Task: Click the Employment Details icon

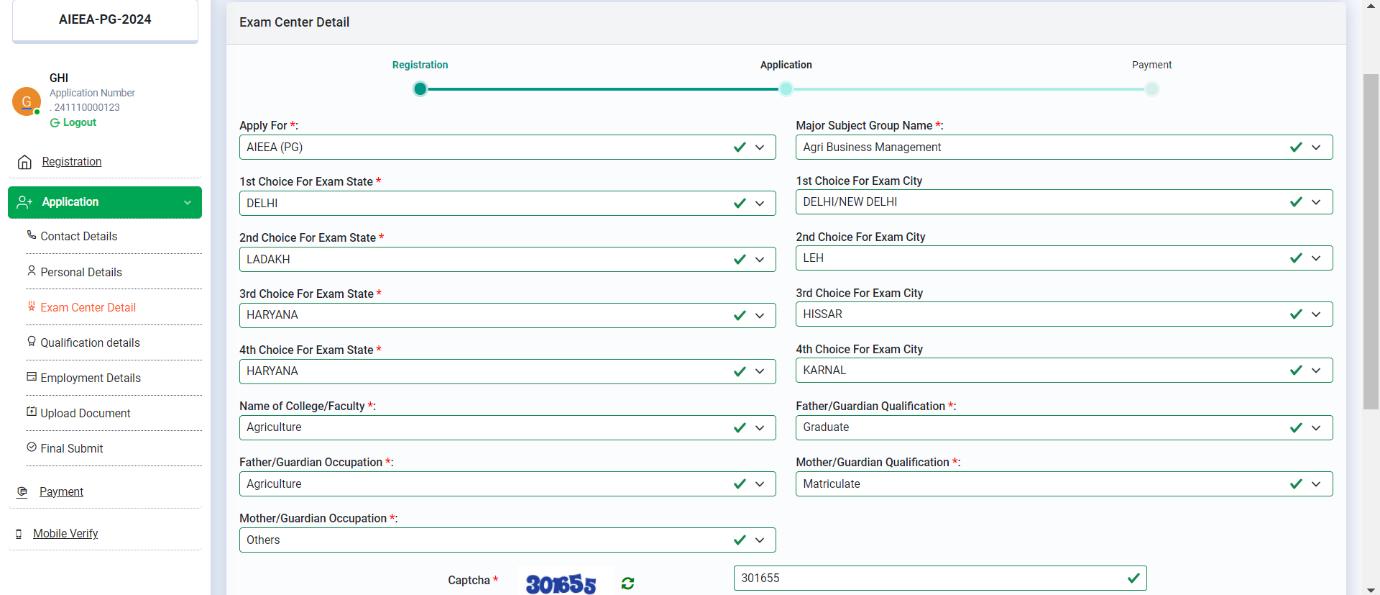Action: [x=31, y=378]
